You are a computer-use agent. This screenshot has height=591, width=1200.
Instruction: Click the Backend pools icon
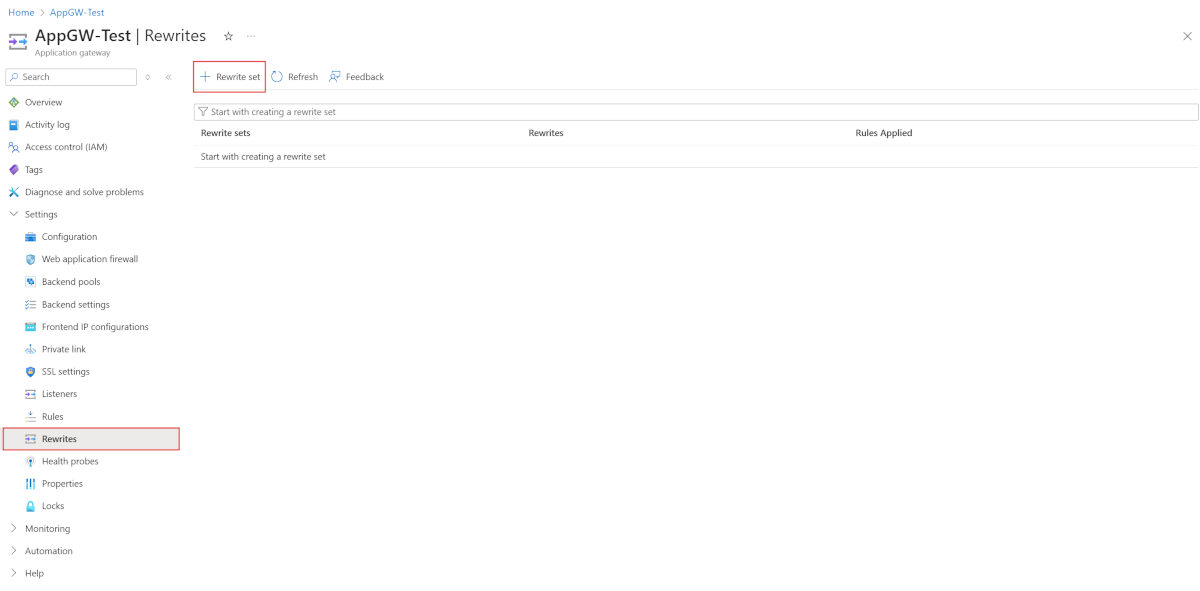(x=31, y=282)
